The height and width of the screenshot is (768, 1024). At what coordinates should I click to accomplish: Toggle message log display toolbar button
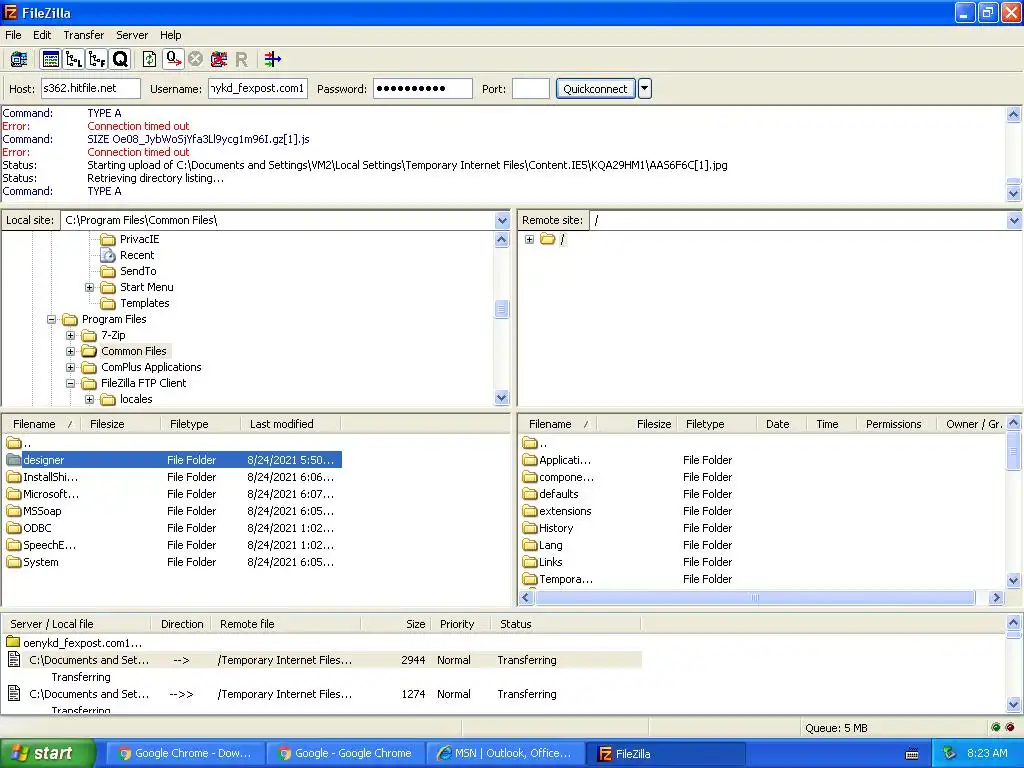pos(50,59)
